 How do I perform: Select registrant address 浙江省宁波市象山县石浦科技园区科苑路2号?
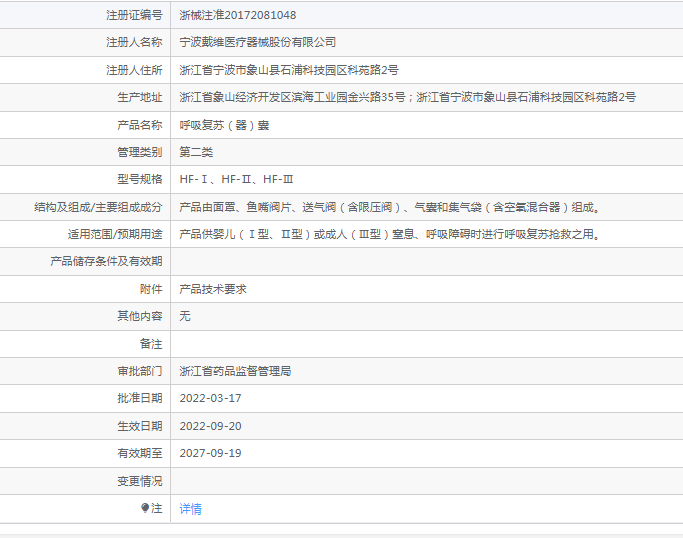pyautogui.click(x=289, y=70)
